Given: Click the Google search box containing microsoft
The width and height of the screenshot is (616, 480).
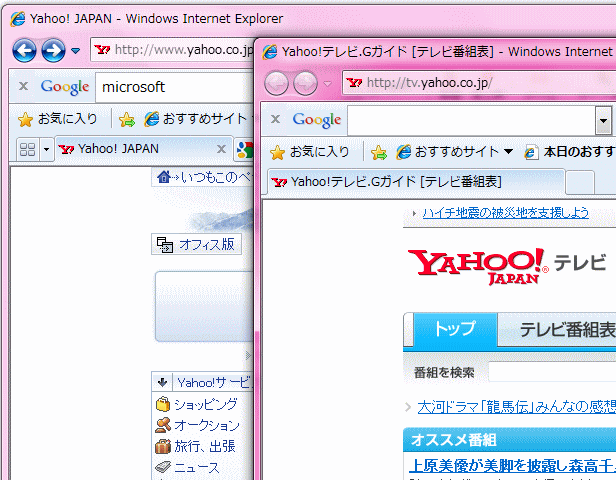Looking at the screenshot, I should pos(175,87).
